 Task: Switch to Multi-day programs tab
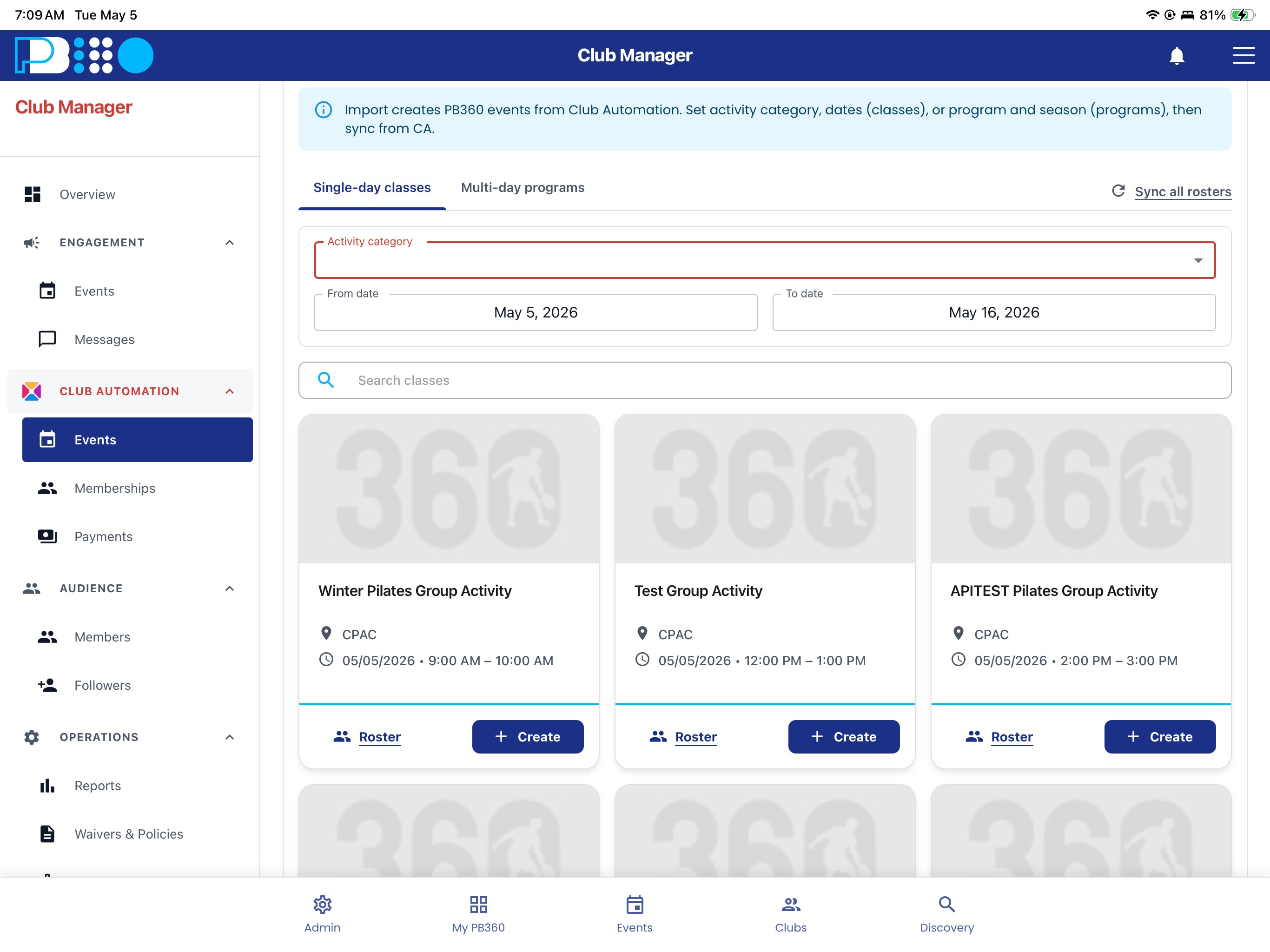(523, 188)
